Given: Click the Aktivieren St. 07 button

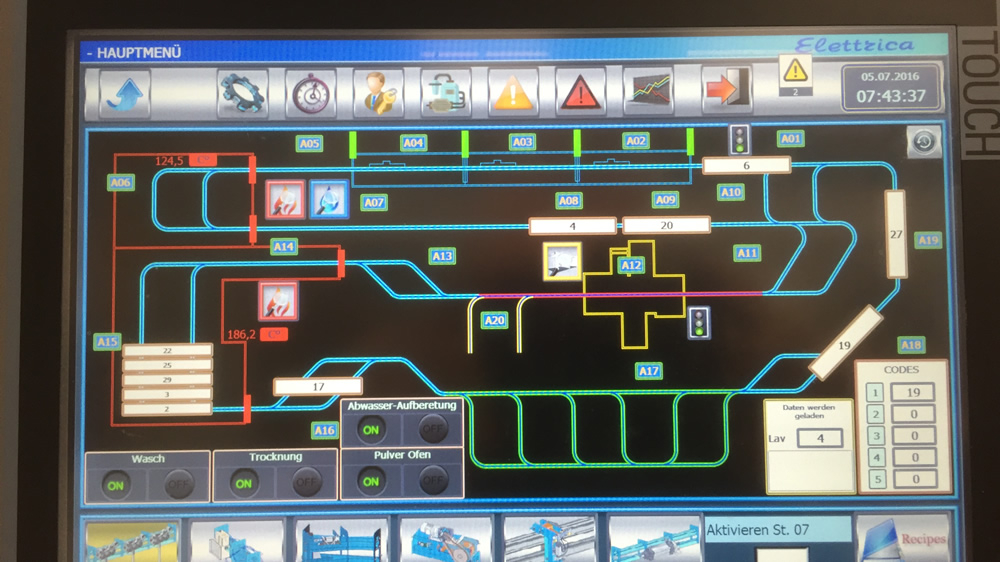Looking at the screenshot, I should coord(778,530).
